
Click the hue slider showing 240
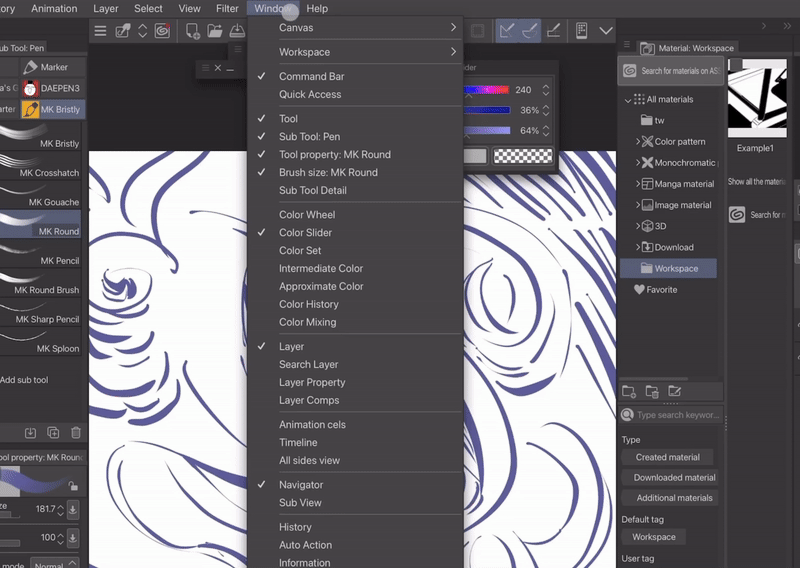pos(486,90)
